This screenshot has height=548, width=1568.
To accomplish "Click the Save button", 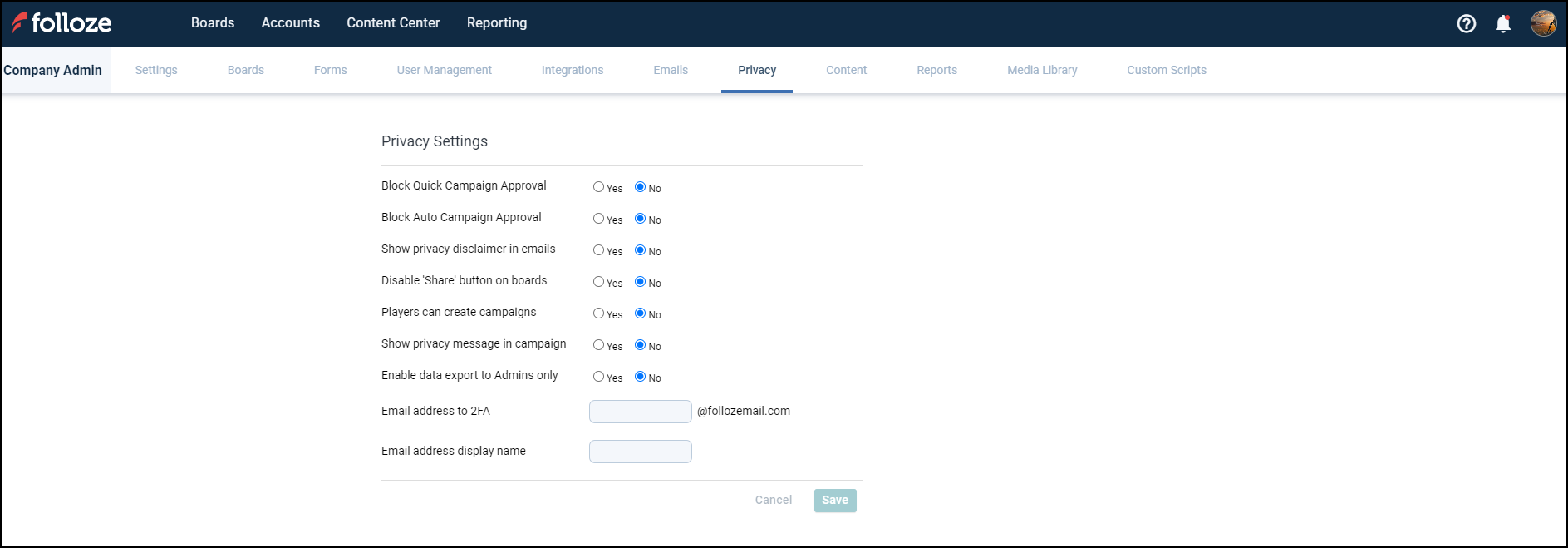I will (x=834, y=501).
